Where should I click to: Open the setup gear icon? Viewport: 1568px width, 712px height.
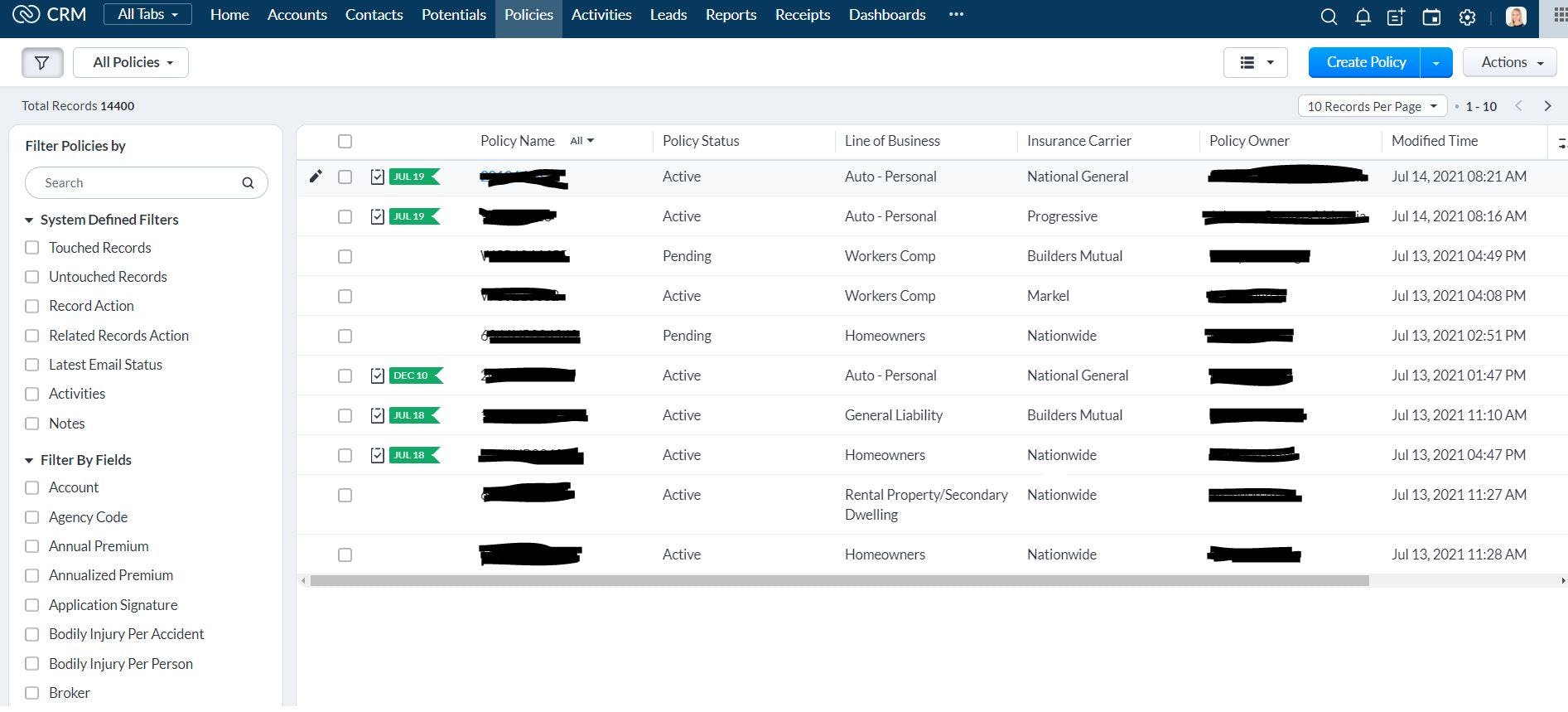click(1467, 17)
